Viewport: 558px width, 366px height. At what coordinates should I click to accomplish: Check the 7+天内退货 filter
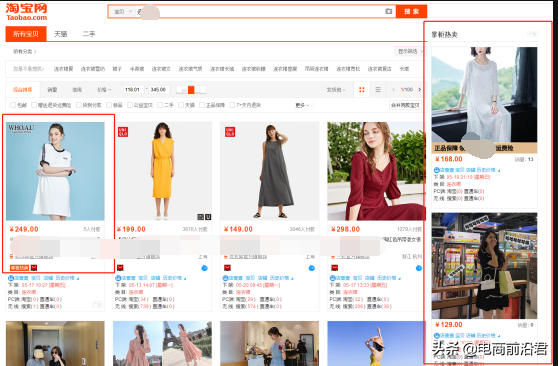pyautogui.click(x=232, y=105)
